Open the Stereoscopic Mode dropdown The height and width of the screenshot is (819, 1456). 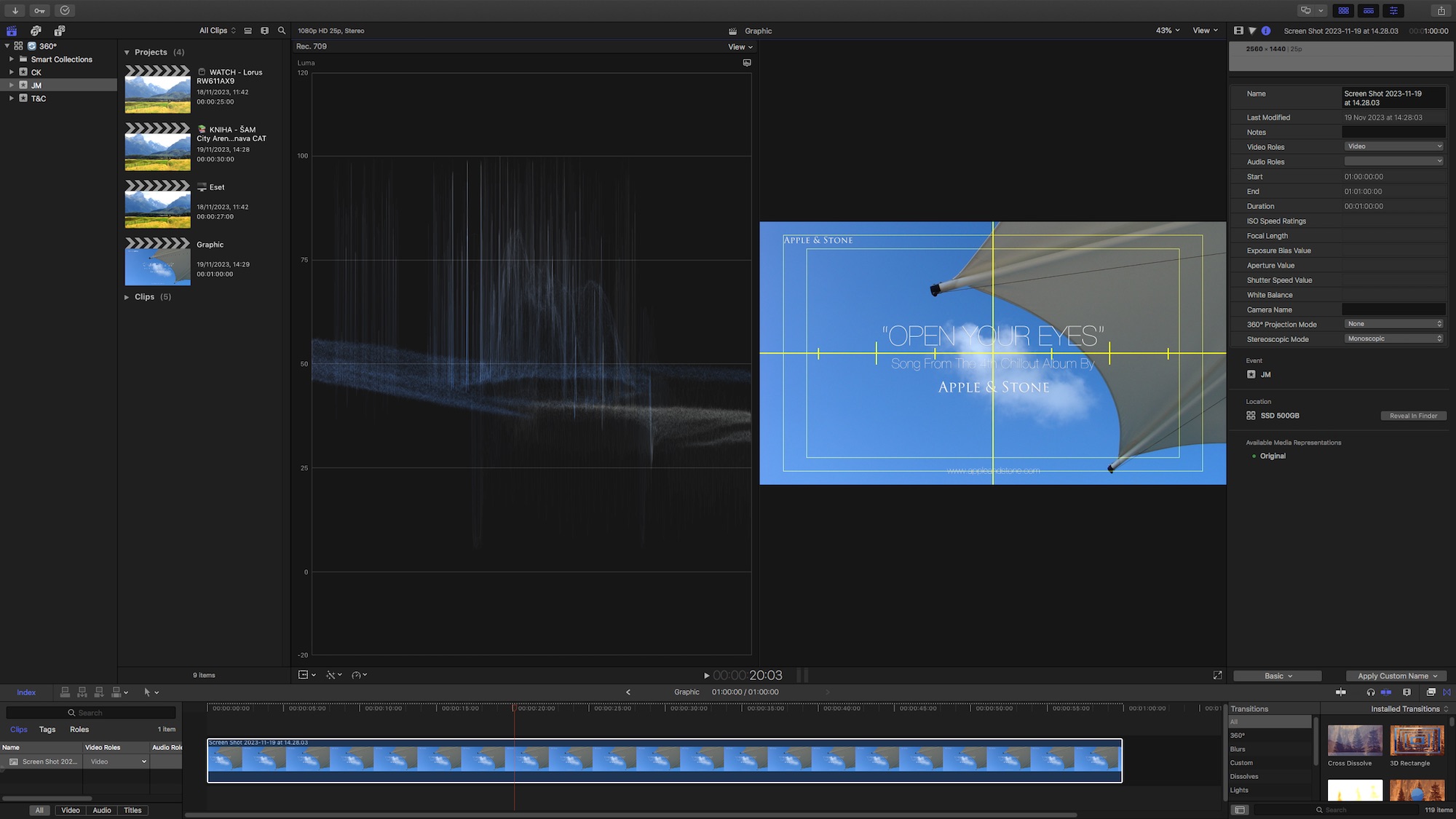[1393, 339]
